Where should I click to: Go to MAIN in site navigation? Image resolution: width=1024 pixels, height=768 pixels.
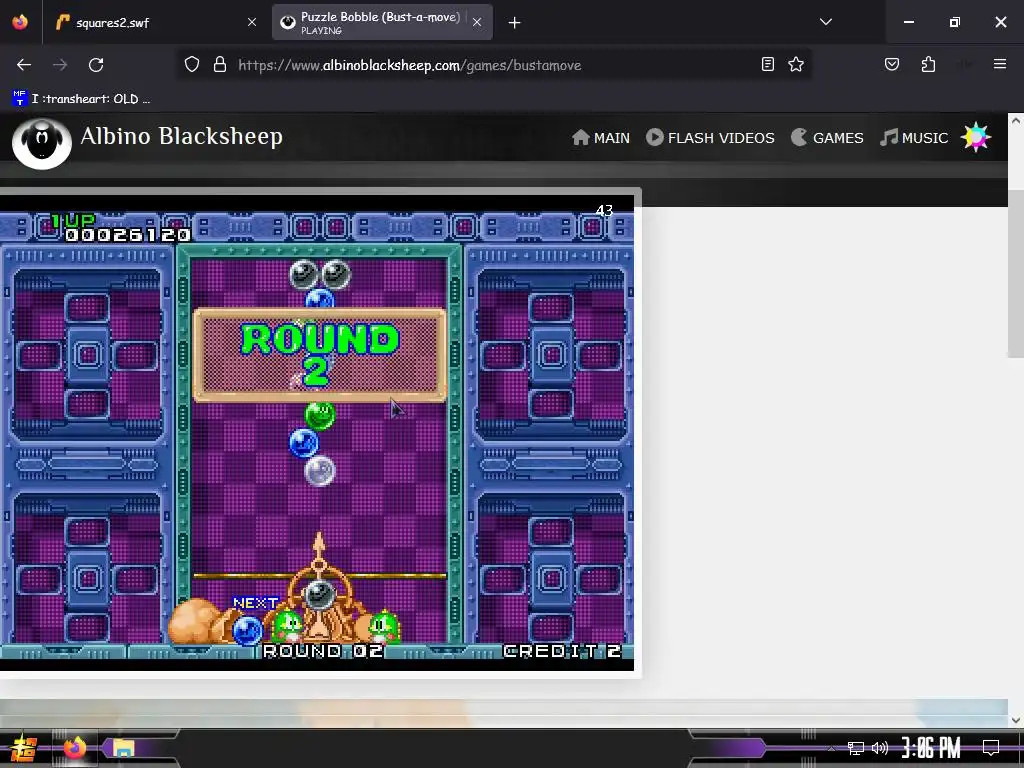601,138
